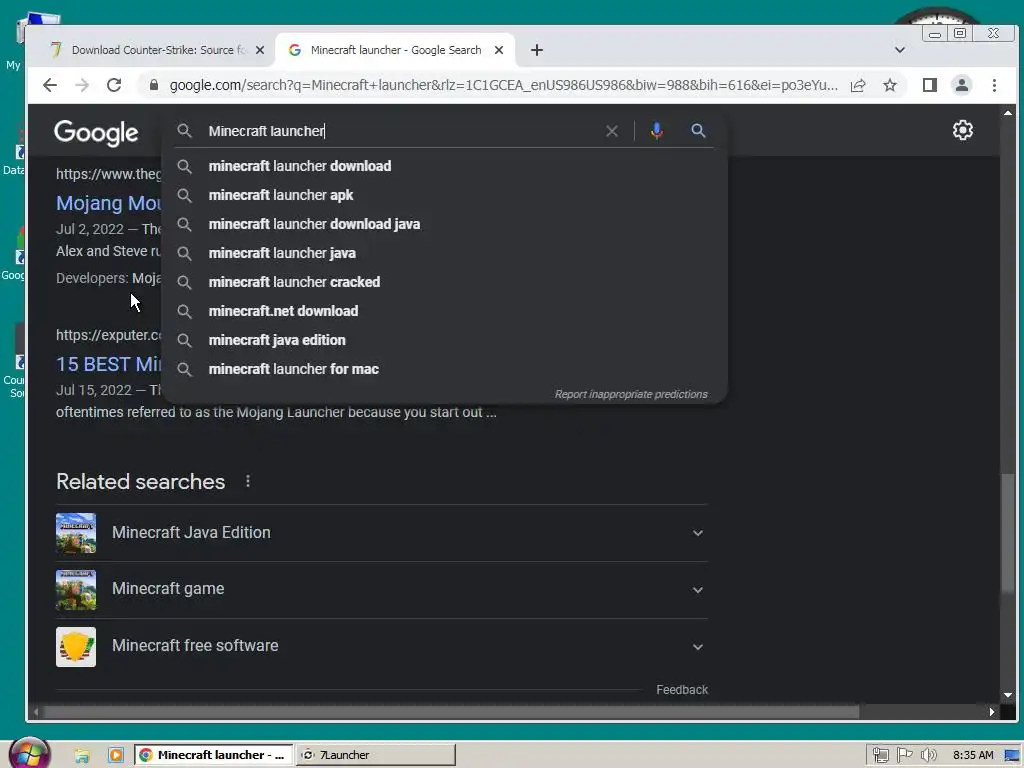
Task: Expand Minecraft game related search
Action: pos(697,590)
